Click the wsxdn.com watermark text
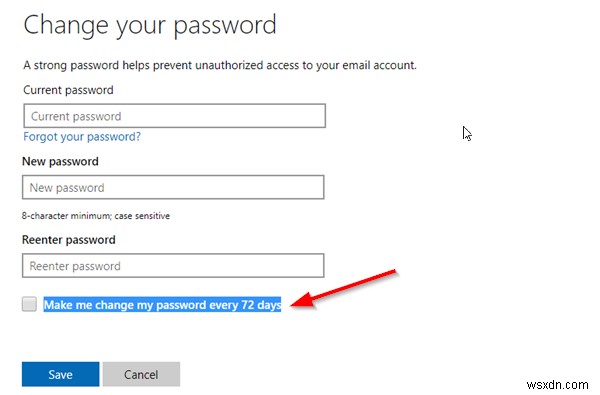Image resolution: width=600 pixels, height=395 pixels. coord(557,385)
